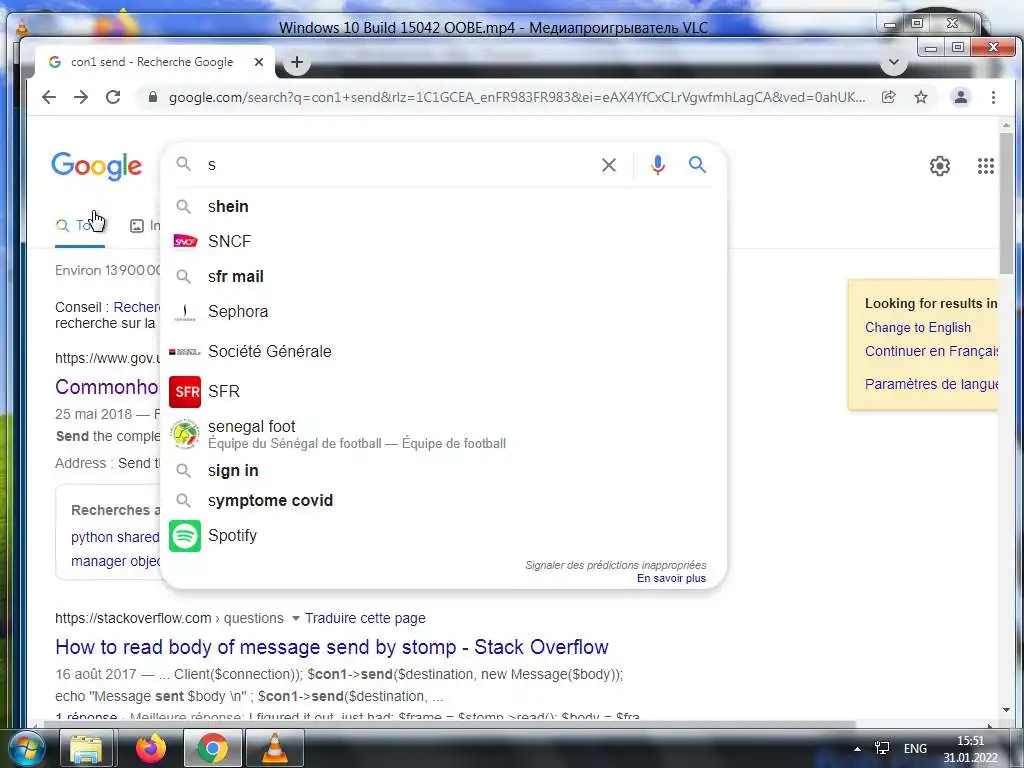This screenshot has width=1024, height=768.
Task: Click the network tray icon
Action: coord(882,748)
